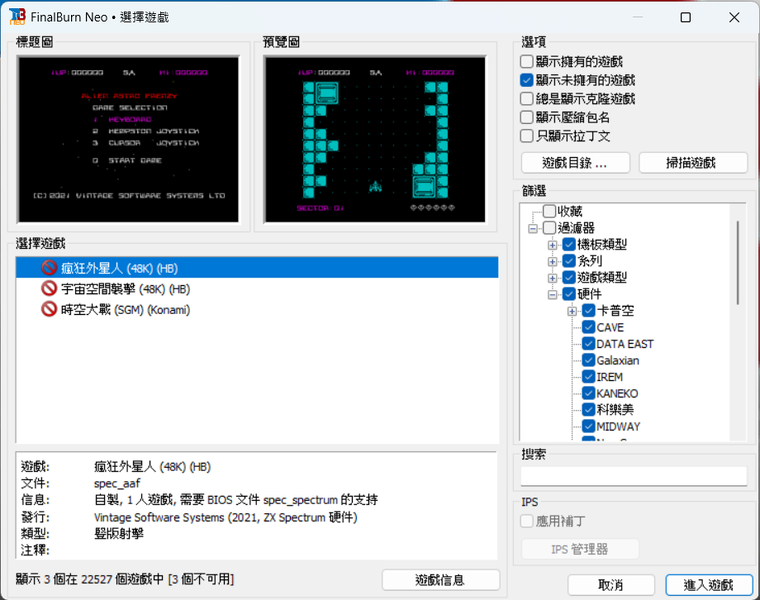The width and height of the screenshot is (760, 600).
Task: Enable 顯示壓縮包名 checkbox
Action: point(526,117)
